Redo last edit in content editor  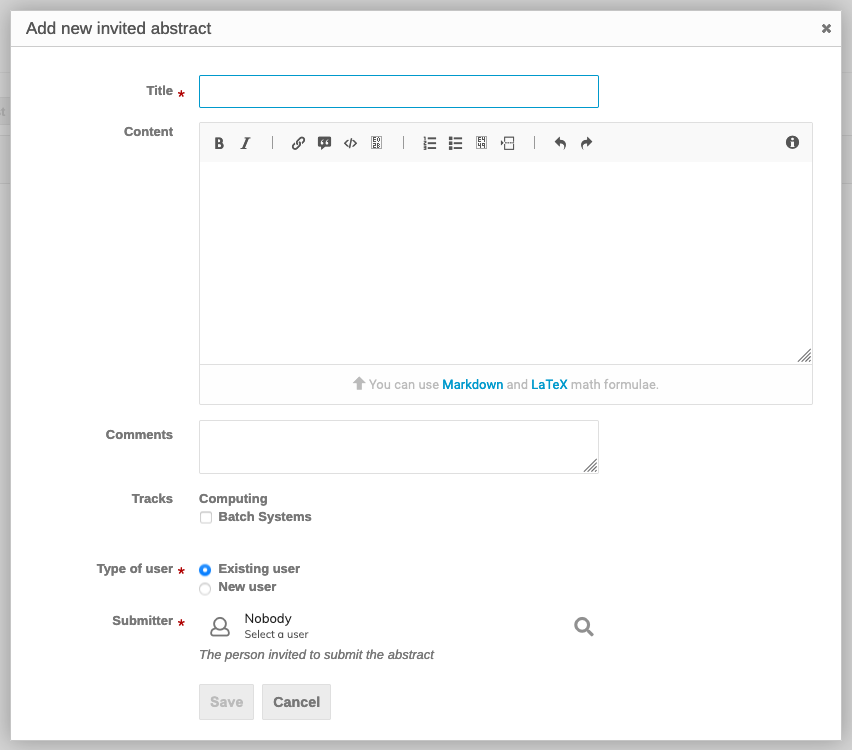click(586, 143)
